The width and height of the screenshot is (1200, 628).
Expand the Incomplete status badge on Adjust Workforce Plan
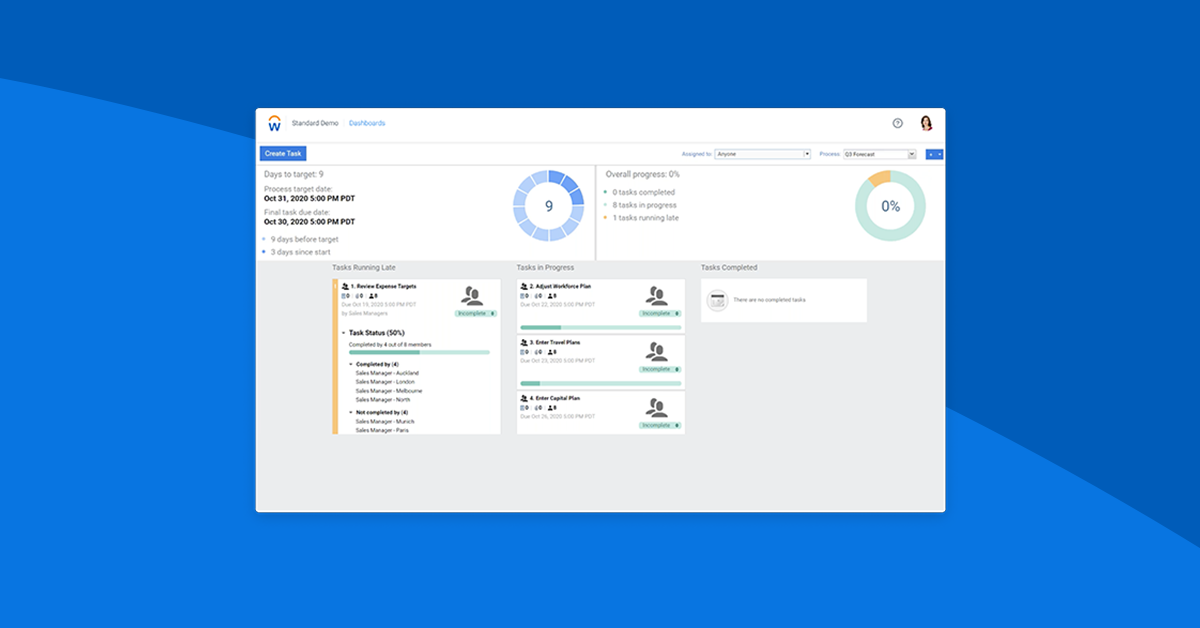point(659,313)
